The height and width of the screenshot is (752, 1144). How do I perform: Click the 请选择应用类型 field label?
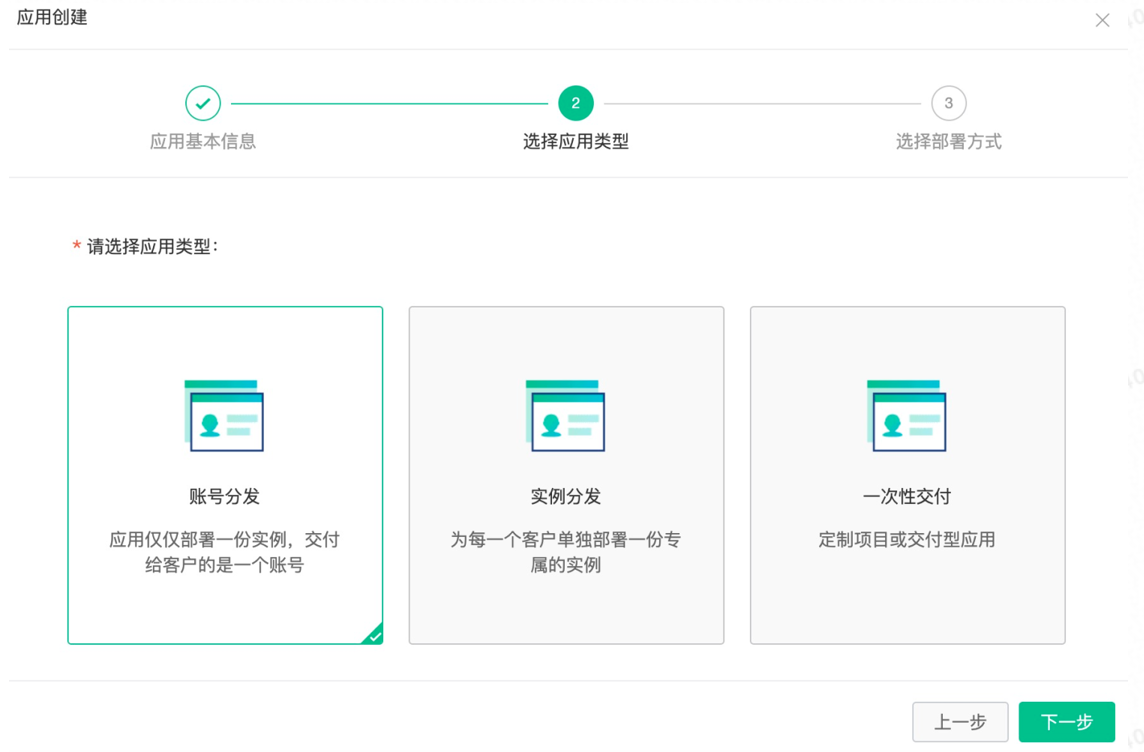pos(152,247)
